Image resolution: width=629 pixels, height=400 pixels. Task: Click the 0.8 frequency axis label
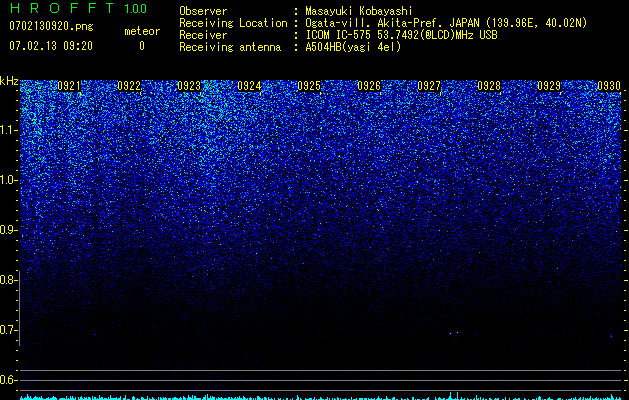click(7, 280)
